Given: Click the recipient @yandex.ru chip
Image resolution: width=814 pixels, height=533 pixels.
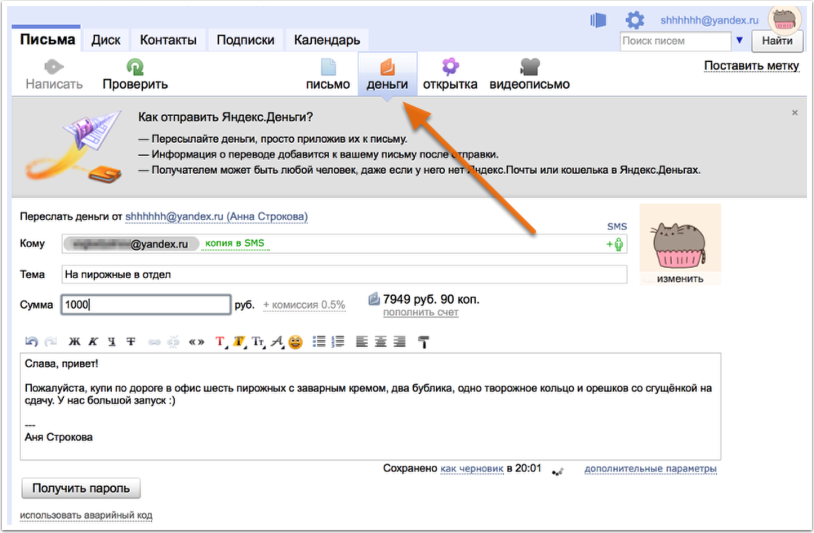Looking at the screenshot, I should 131,243.
